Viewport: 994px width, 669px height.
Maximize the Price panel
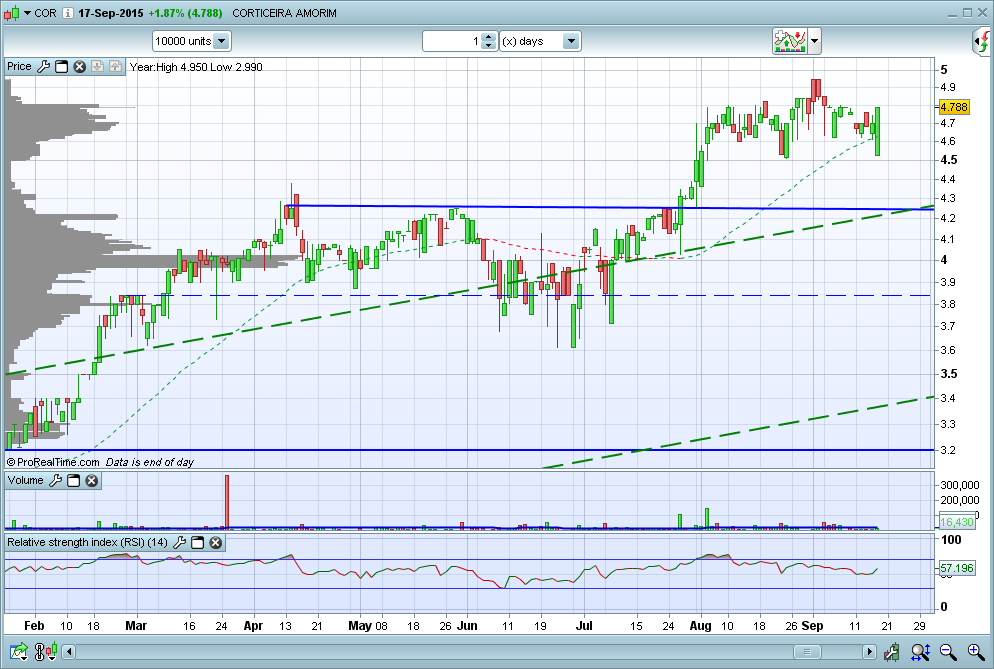61,67
